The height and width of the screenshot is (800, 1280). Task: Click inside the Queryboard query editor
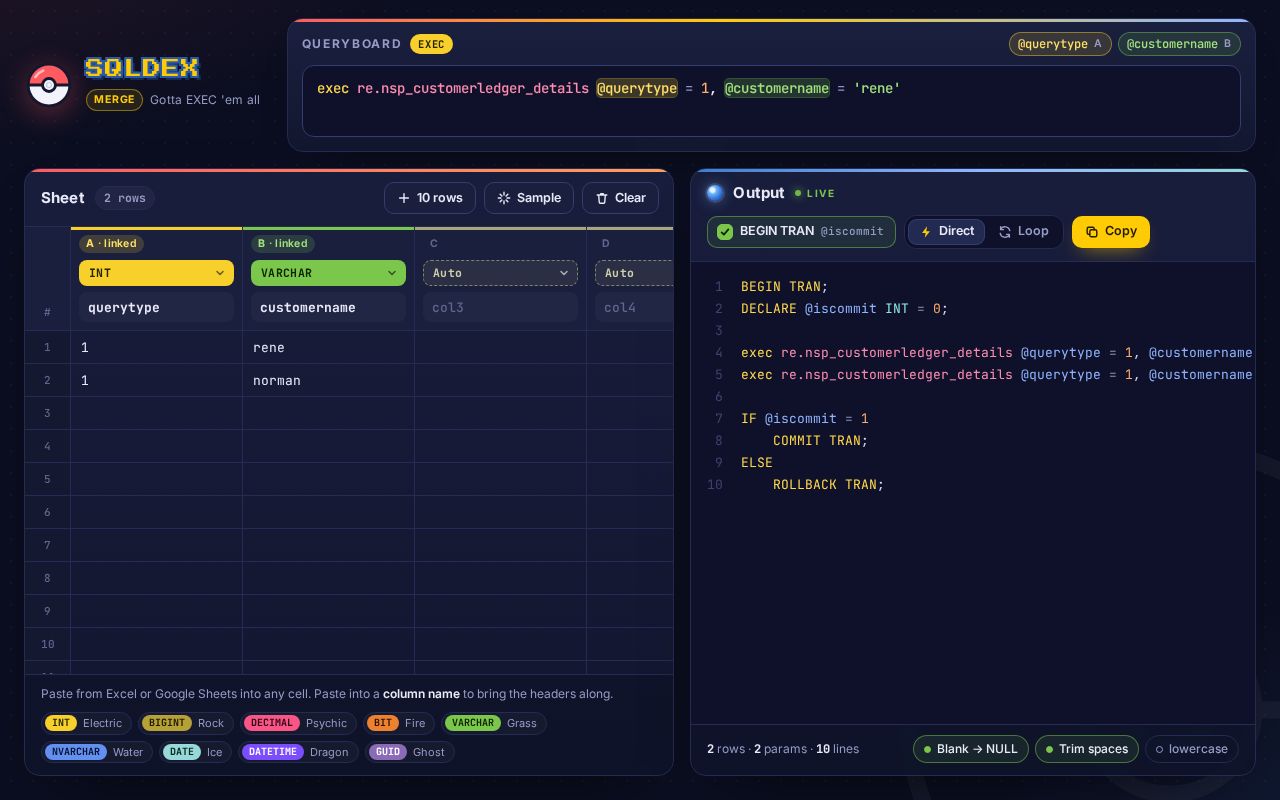click(x=771, y=101)
